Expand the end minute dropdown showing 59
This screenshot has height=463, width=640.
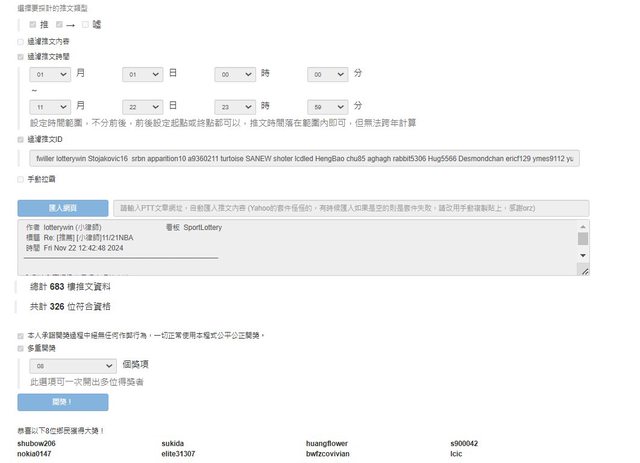click(327, 106)
